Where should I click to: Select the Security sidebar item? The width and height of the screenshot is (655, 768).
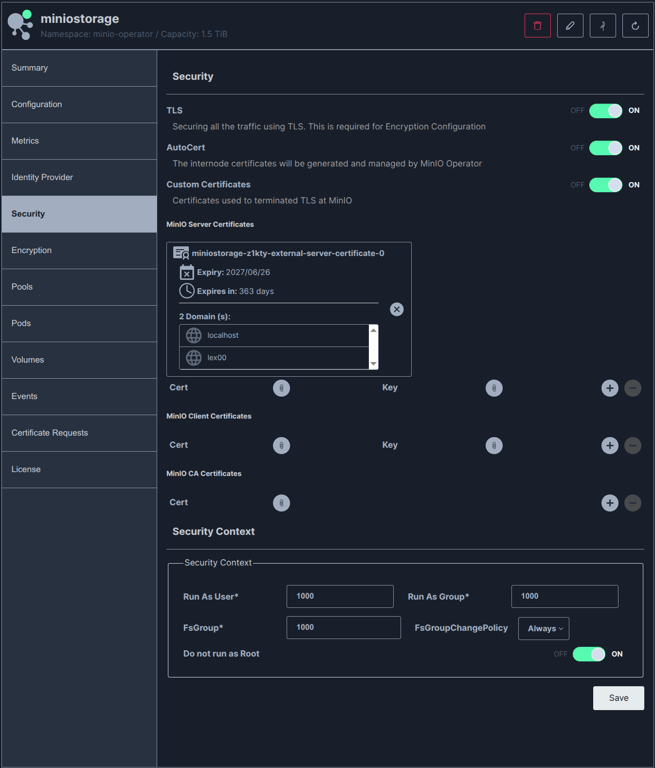click(x=79, y=214)
